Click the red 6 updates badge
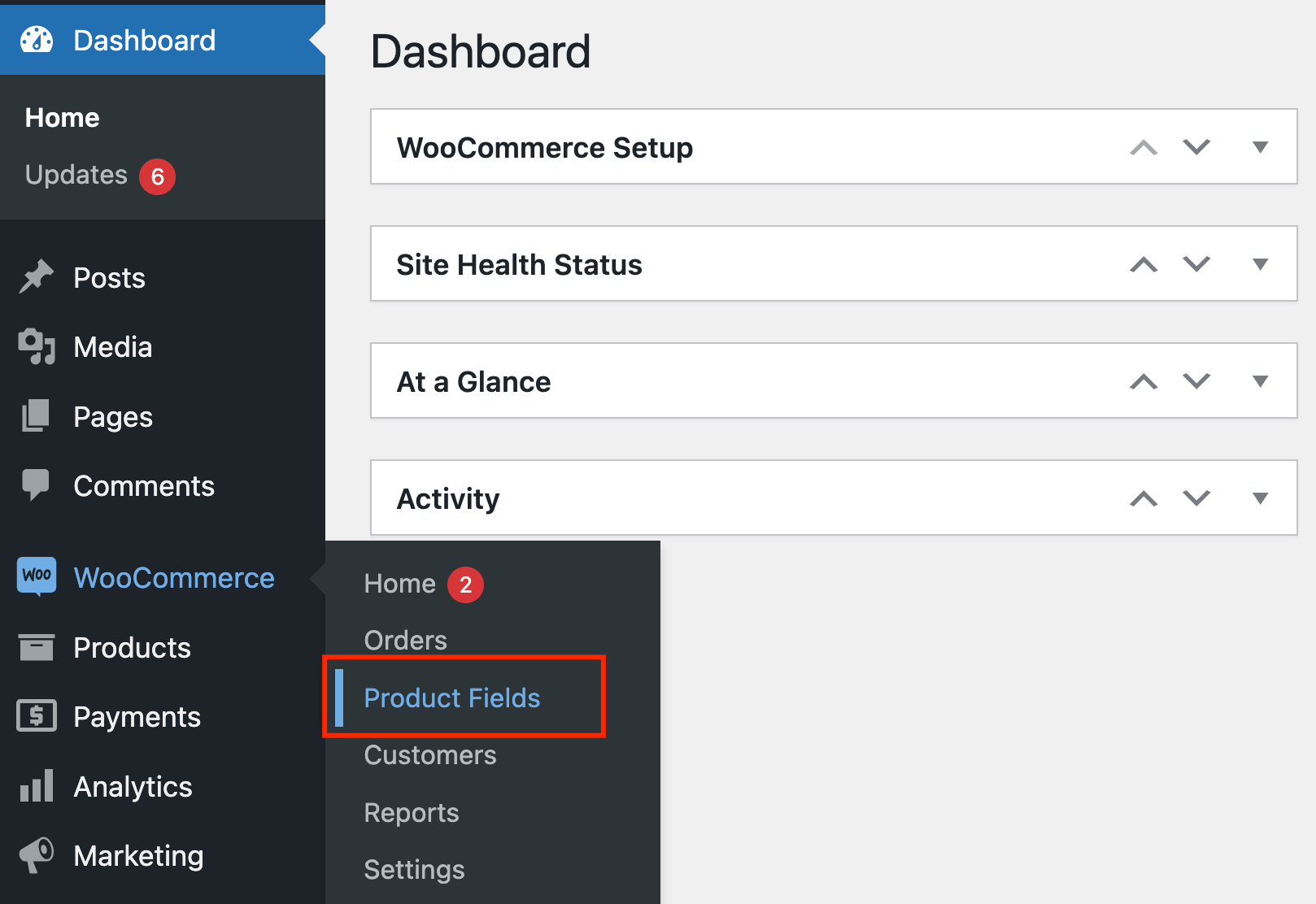The image size is (1316, 904). click(x=158, y=176)
